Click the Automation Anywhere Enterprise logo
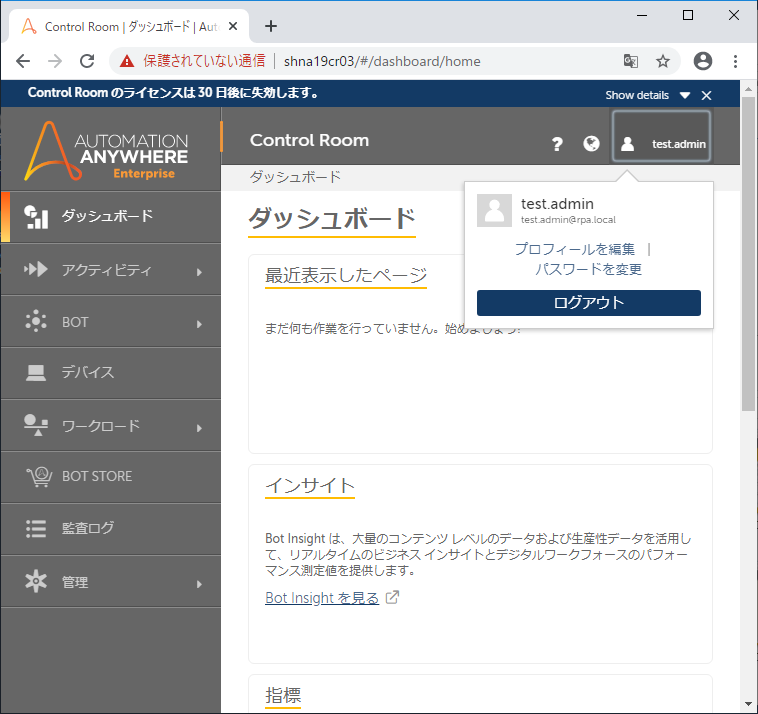Viewport: 758px width, 714px height. tap(106, 150)
